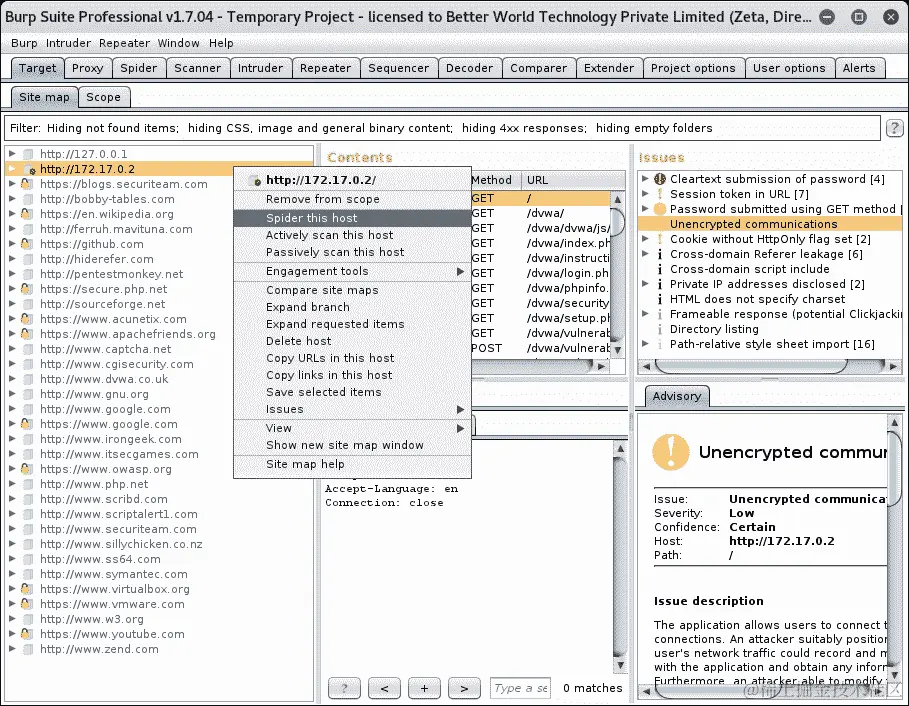This screenshot has width=909, height=706.
Task: Click the Contents table vertical scrollbar
Action: click(617, 274)
